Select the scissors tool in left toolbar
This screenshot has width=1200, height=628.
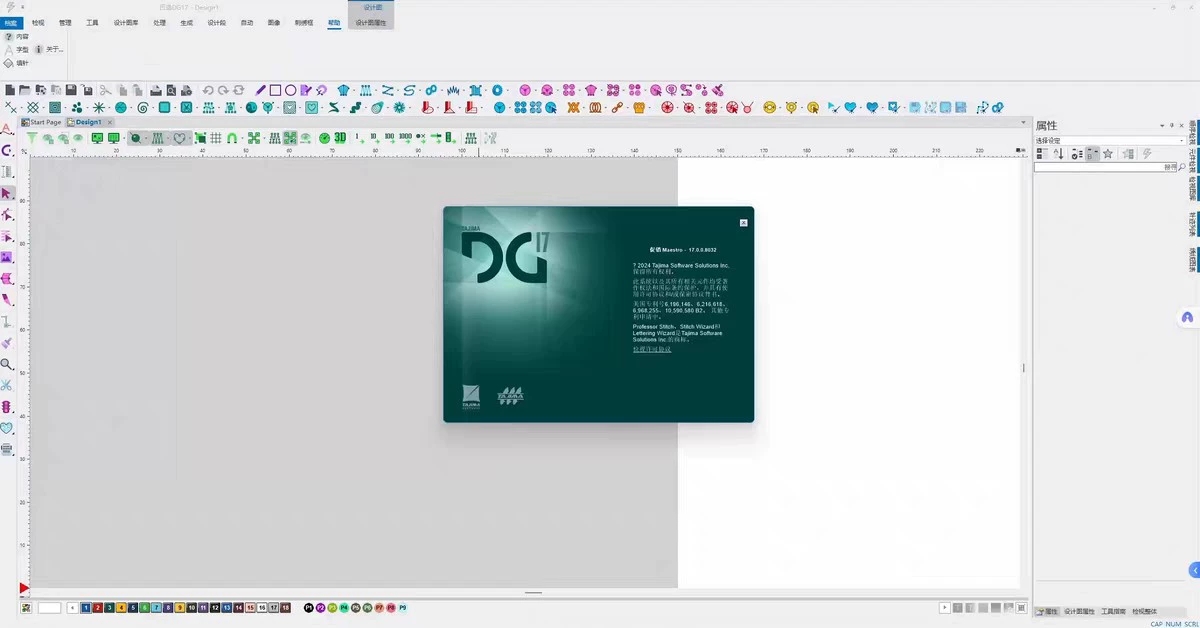[7, 385]
